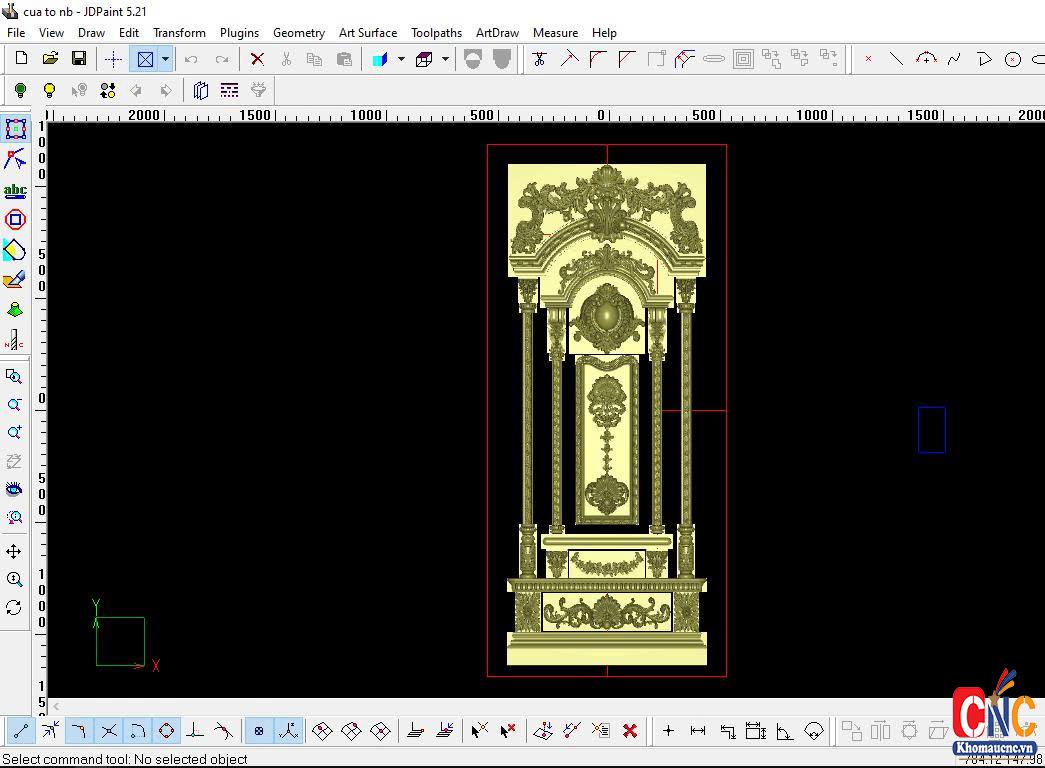Click the small blue rectangle on the canvas
Viewport: 1045px width, 768px height.
click(x=931, y=429)
